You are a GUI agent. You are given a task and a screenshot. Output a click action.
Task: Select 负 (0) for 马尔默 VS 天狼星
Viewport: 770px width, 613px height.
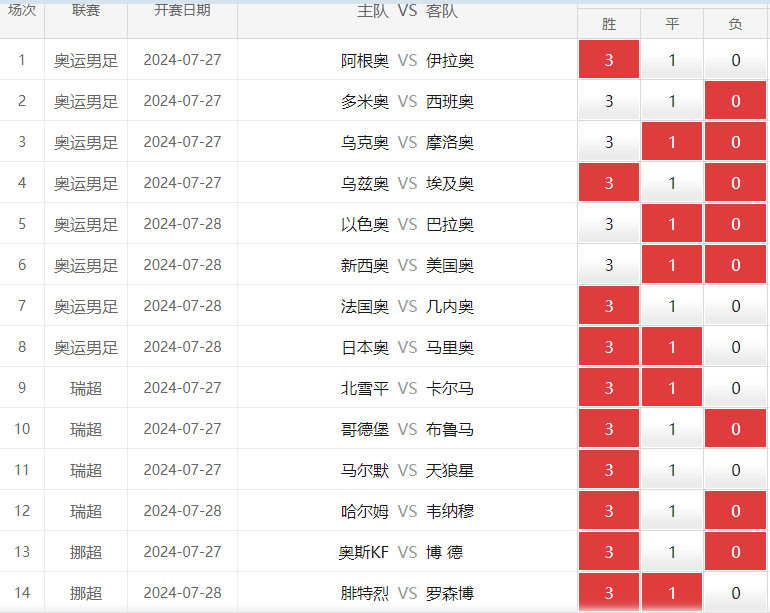click(x=735, y=470)
